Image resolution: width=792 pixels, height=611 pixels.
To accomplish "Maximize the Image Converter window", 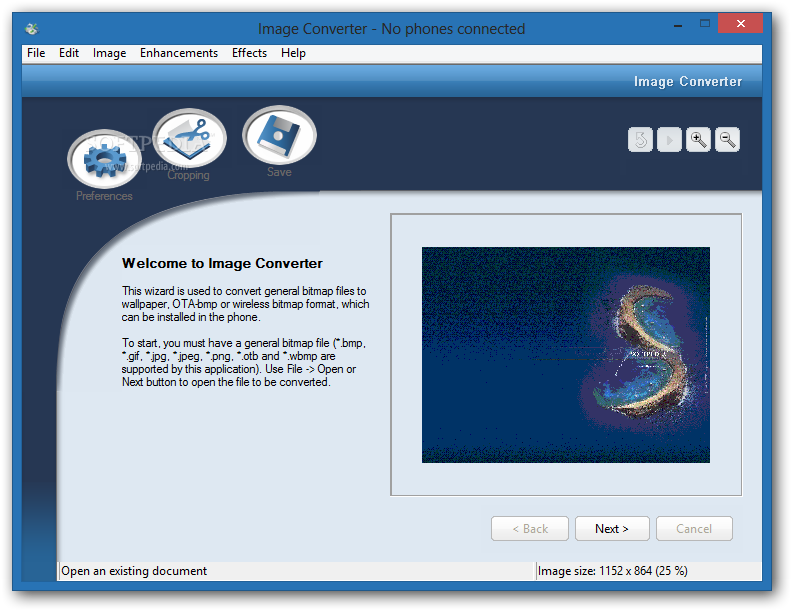I will coord(705,24).
